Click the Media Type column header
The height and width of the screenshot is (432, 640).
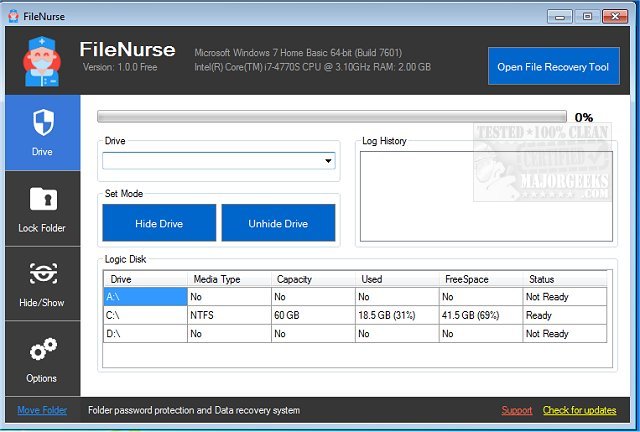pyautogui.click(x=229, y=279)
